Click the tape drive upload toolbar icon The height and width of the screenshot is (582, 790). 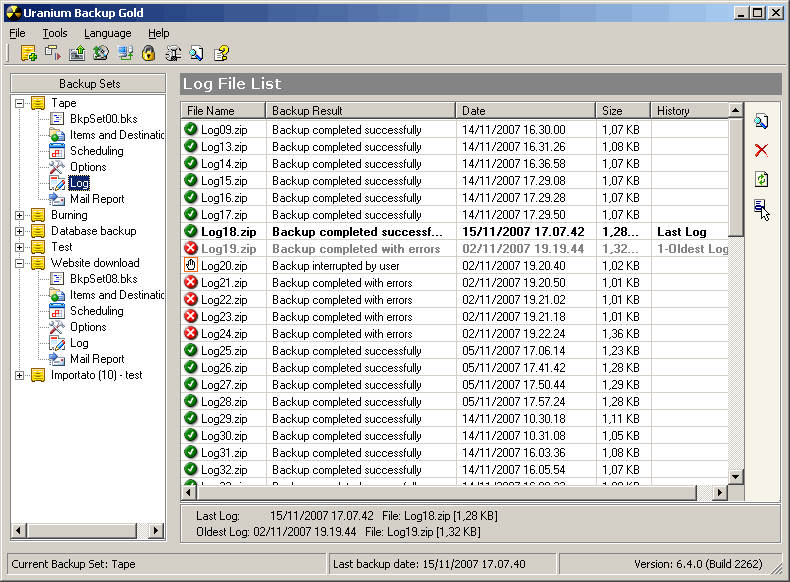point(77,53)
